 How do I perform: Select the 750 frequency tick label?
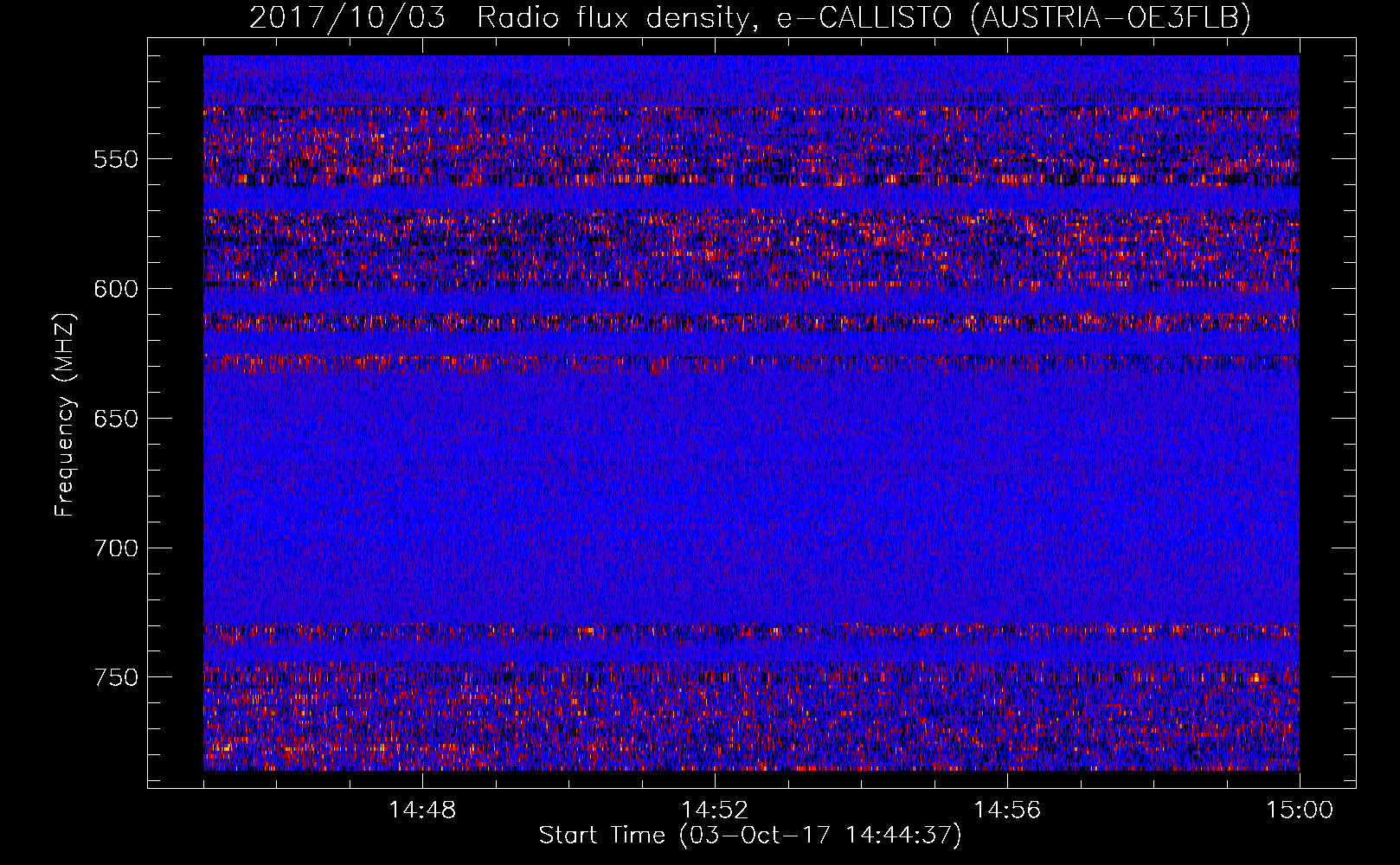click(x=116, y=677)
